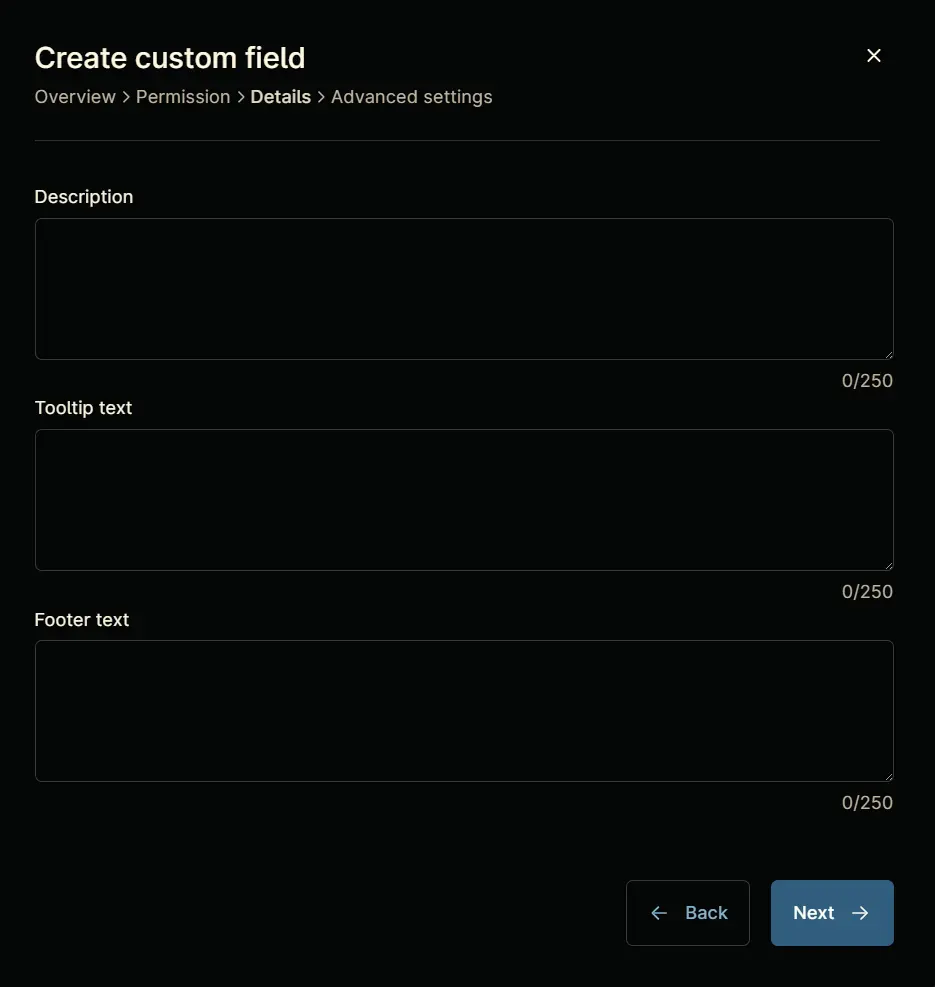Screen dimensions: 935x987
Task: Click into the Tooltip text area
Action: pyautogui.click(x=464, y=500)
